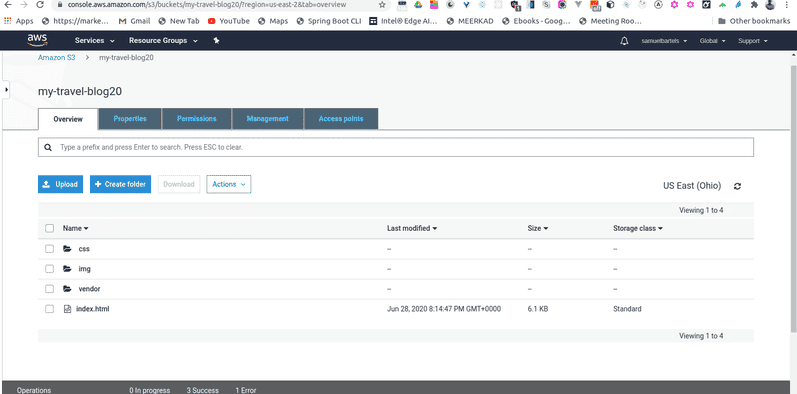
Task: Open the index.html object link
Action: pos(93,309)
